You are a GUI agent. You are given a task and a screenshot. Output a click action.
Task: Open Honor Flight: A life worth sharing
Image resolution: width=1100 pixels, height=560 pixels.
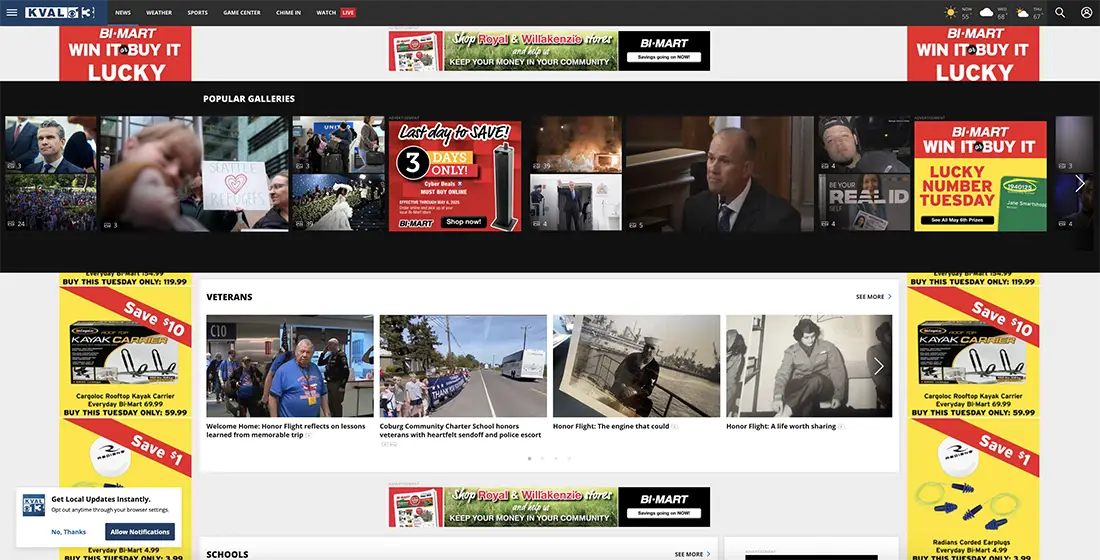[781, 426]
